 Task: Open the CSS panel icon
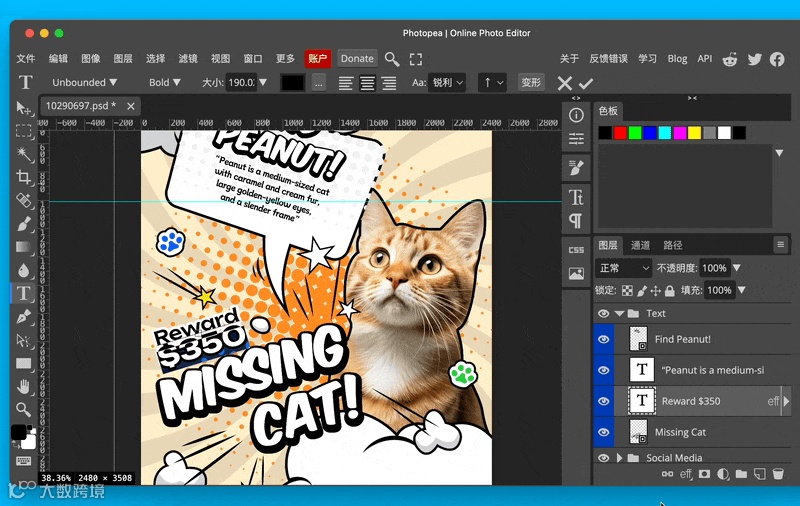pos(576,249)
